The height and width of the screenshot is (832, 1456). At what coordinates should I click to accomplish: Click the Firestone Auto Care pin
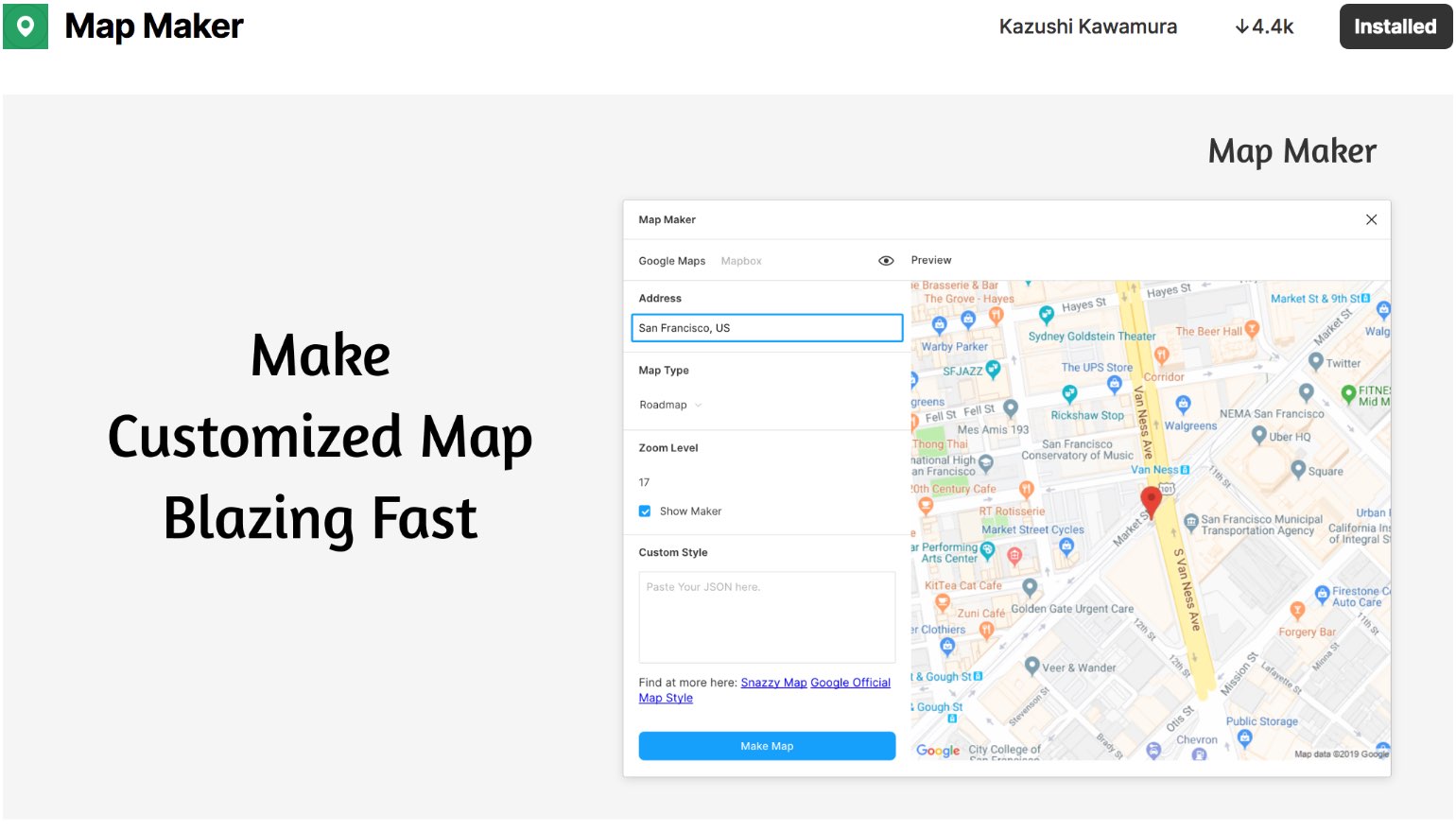click(x=1323, y=596)
